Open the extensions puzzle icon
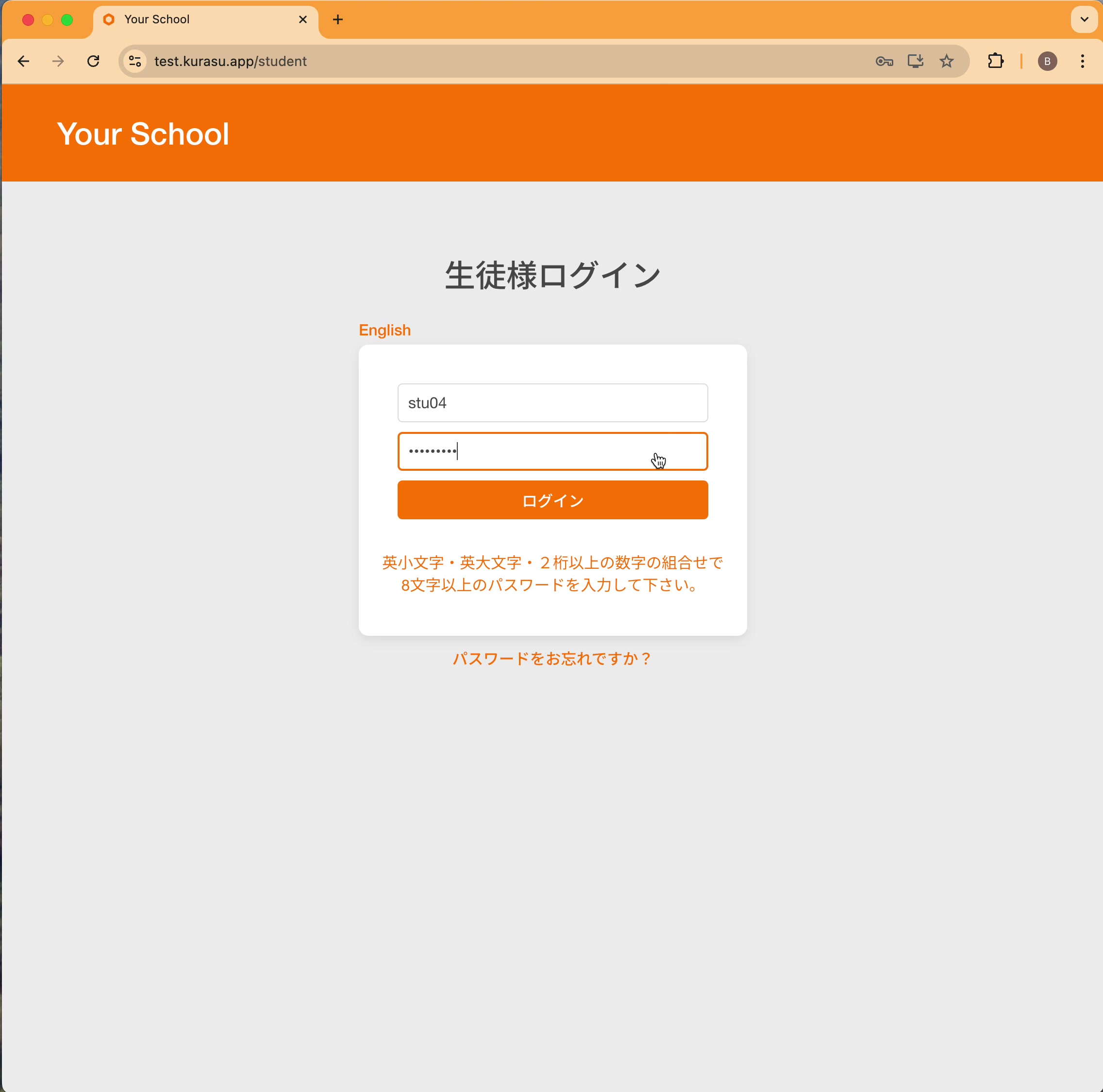 (x=995, y=61)
